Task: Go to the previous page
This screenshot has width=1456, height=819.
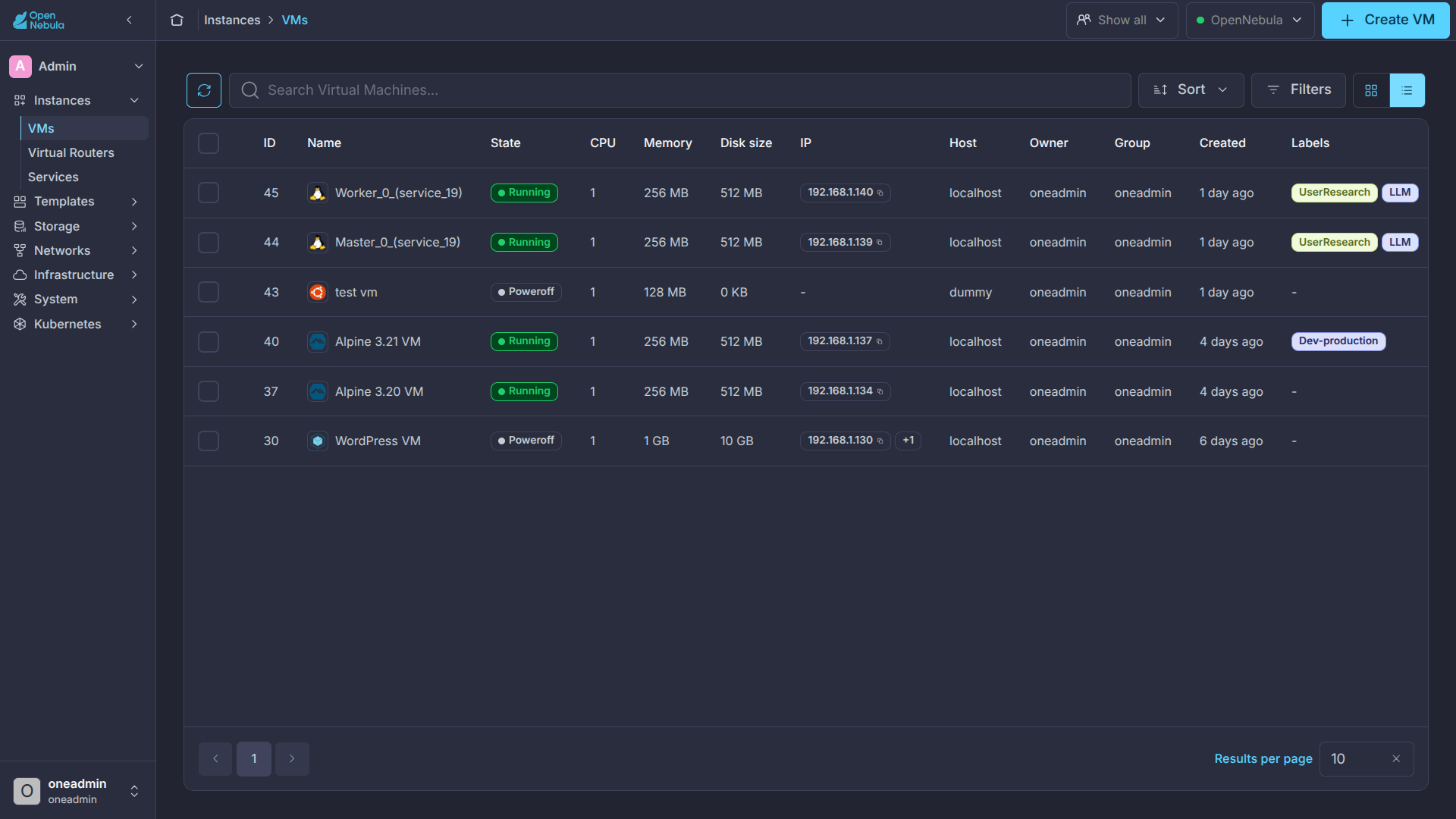Action: pos(215,759)
